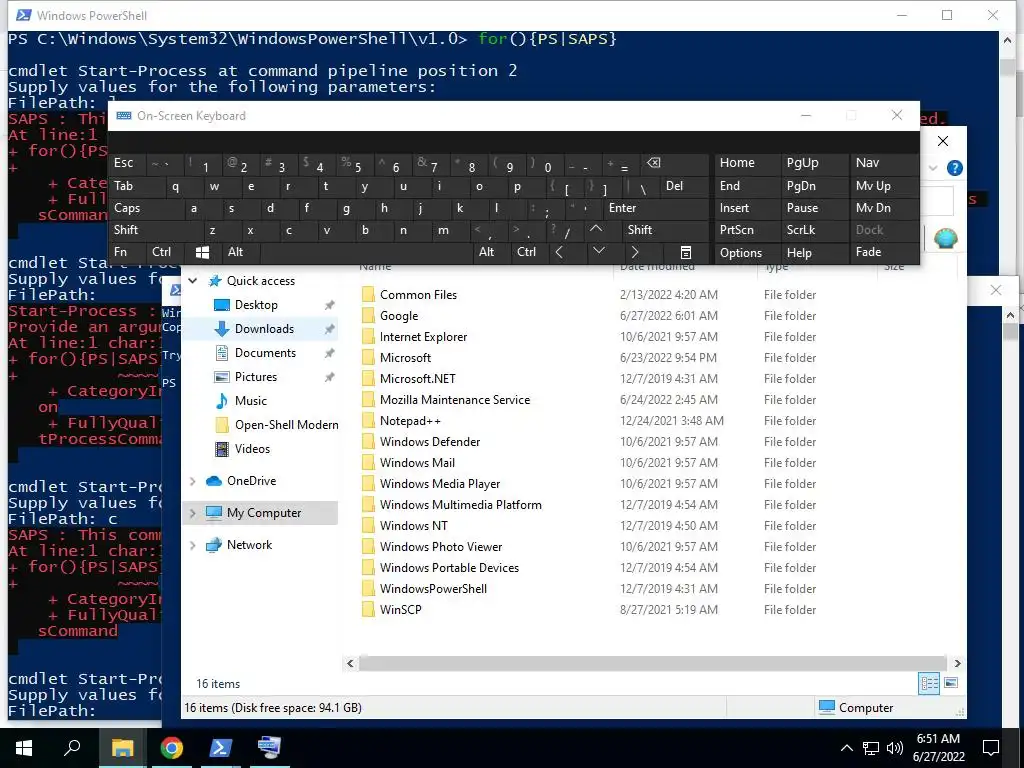
Task: Click the Help key on On-Screen Keyboard
Action: pyautogui.click(x=814, y=252)
